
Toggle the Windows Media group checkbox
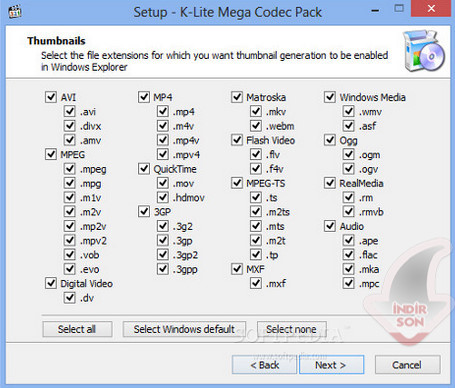(x=330, y=97)
